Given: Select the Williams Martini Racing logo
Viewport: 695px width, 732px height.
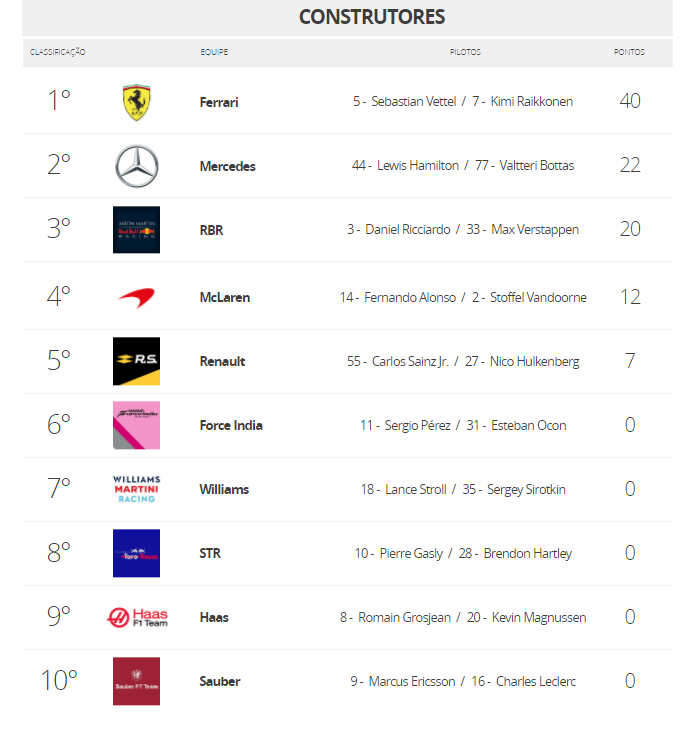Looking at the screenshot, I should click(x=136, y=489).
